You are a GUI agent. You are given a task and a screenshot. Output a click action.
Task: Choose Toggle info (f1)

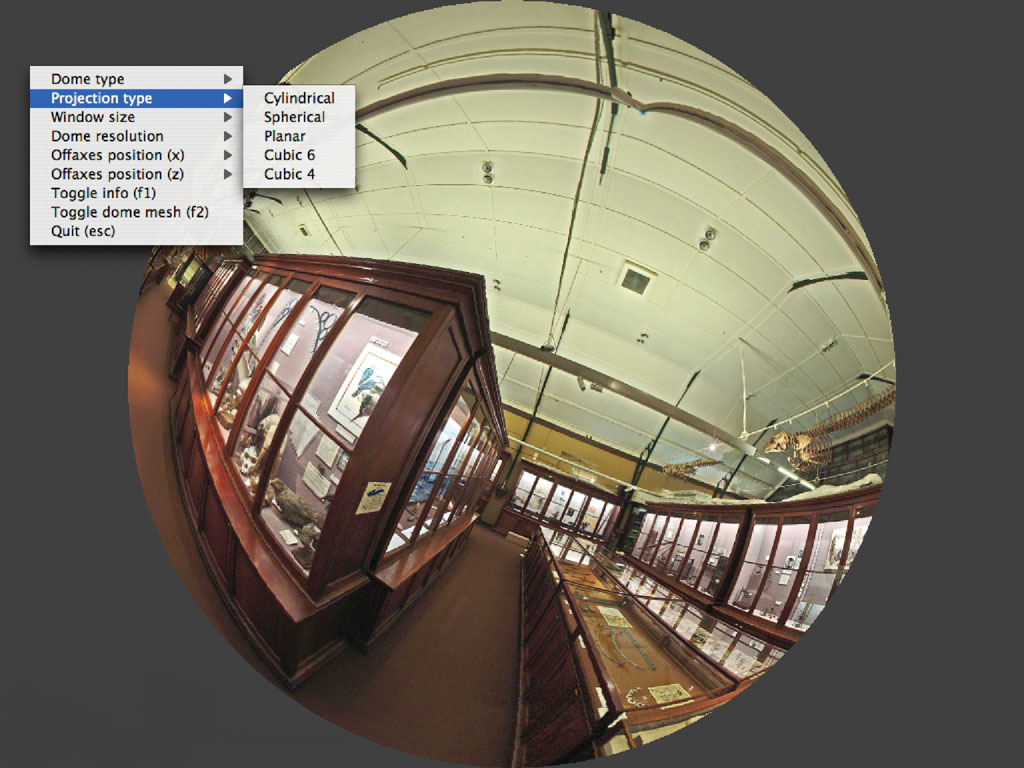point(136,193)
